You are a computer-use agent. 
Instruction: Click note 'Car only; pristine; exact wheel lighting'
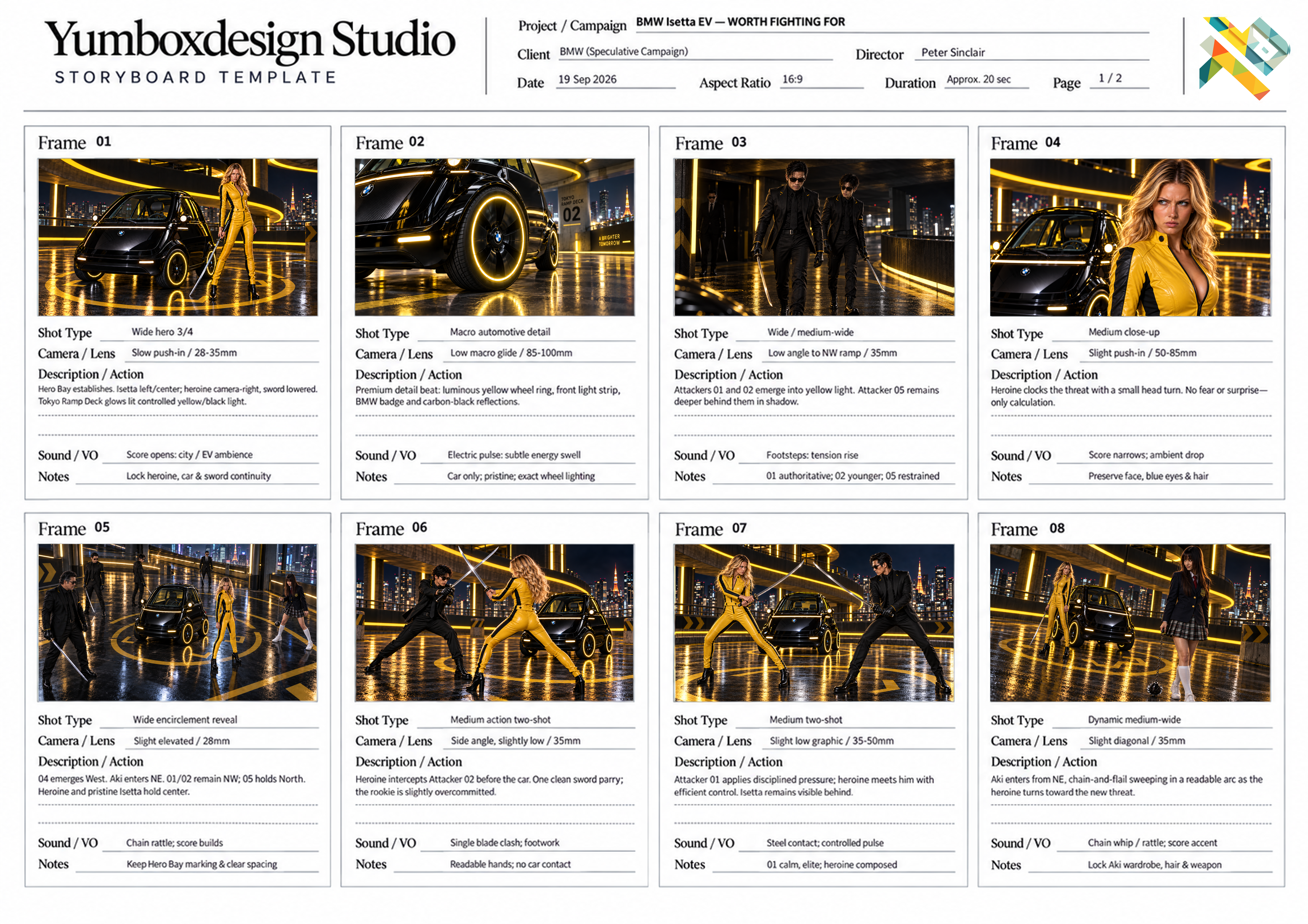click(521, 475)
